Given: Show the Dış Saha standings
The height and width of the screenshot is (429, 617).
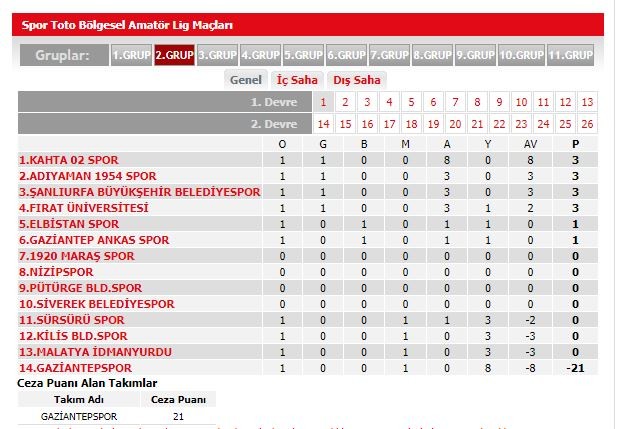Looking at the screenshot, I should (357, 80).
